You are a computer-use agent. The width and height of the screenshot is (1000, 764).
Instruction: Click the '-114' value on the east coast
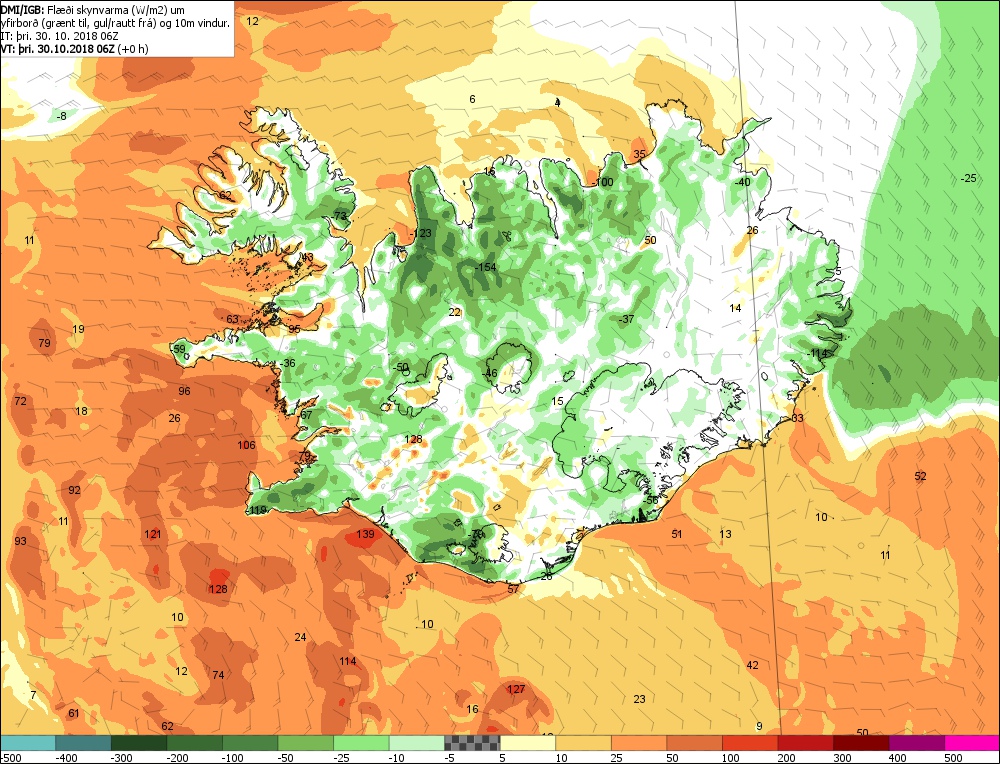(x=816, y=353)
